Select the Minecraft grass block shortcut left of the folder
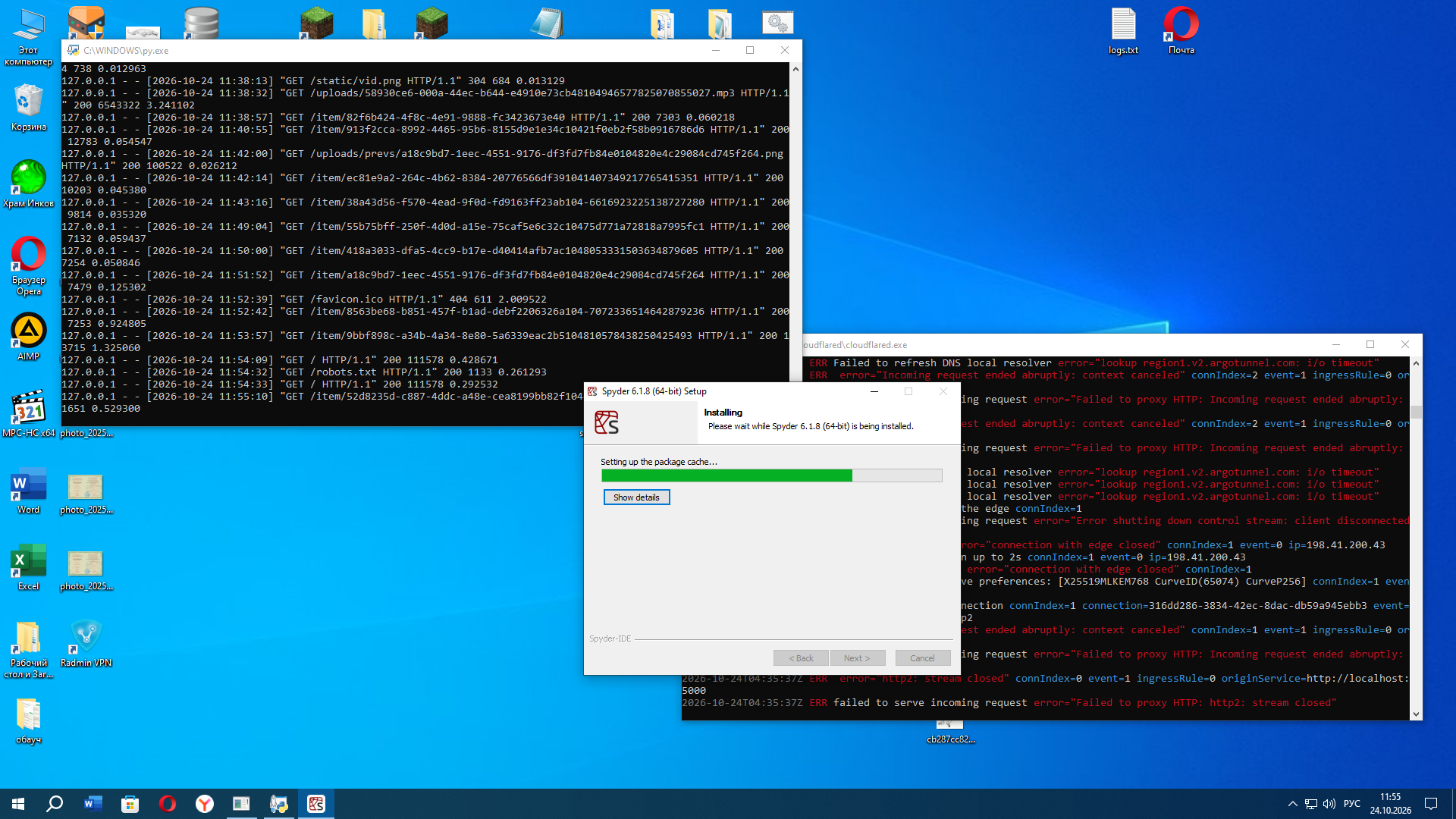The image size is (1456, 819). point(316,23)
